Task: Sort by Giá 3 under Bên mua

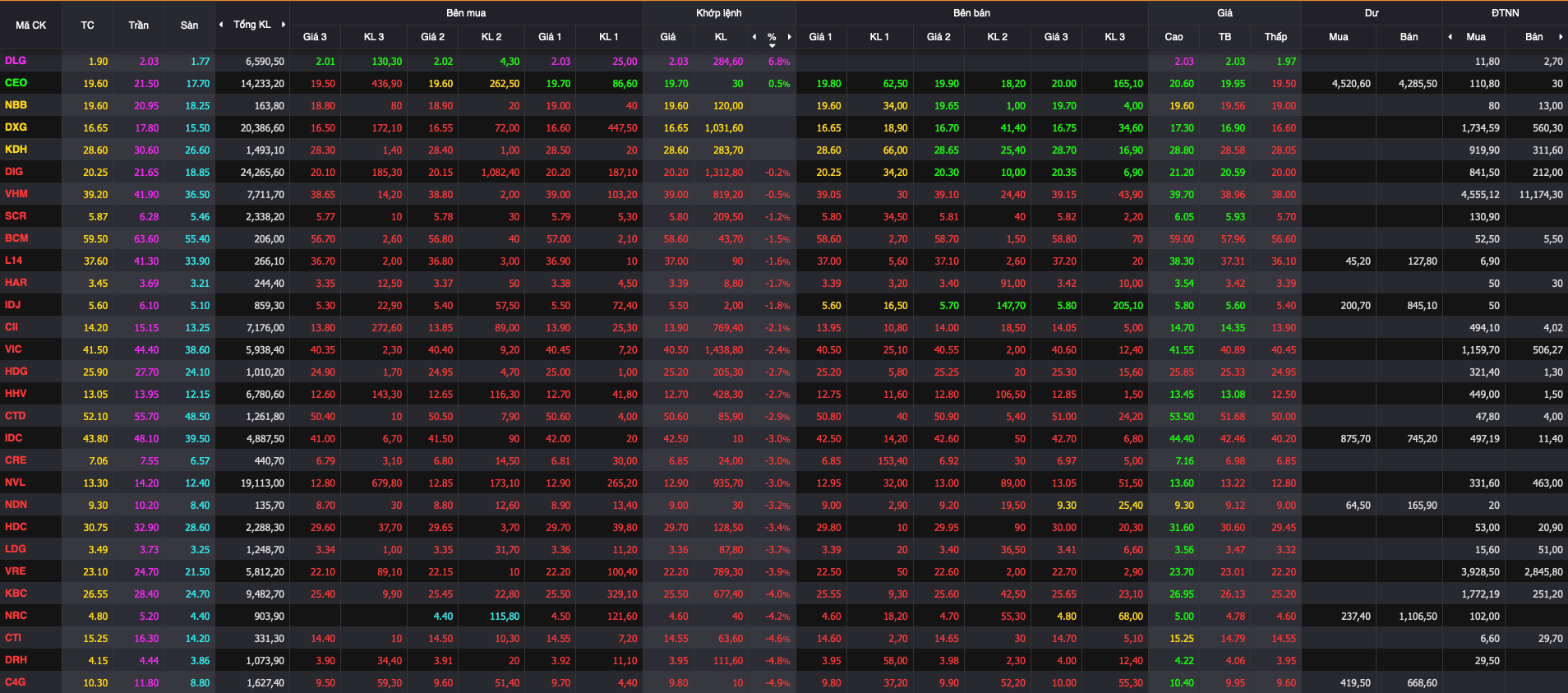Action: [315, 37]
